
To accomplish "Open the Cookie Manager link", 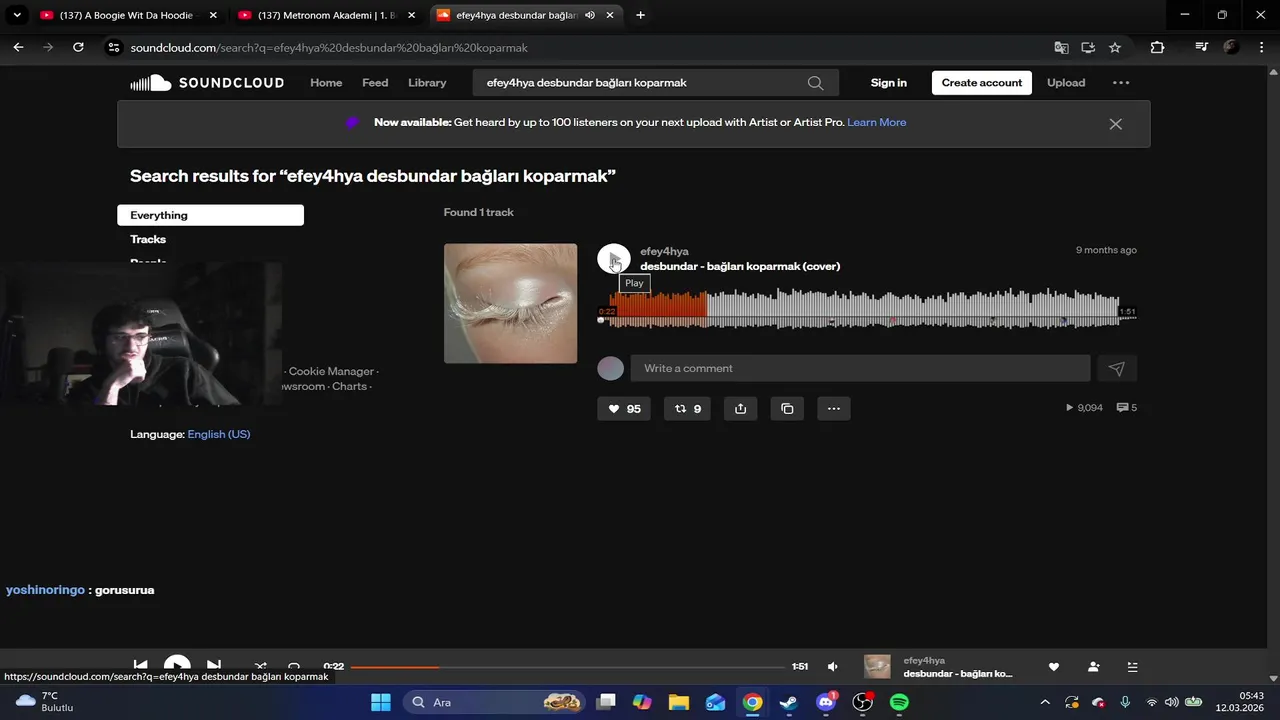I will pyautogui.click(x=331, y=371).
